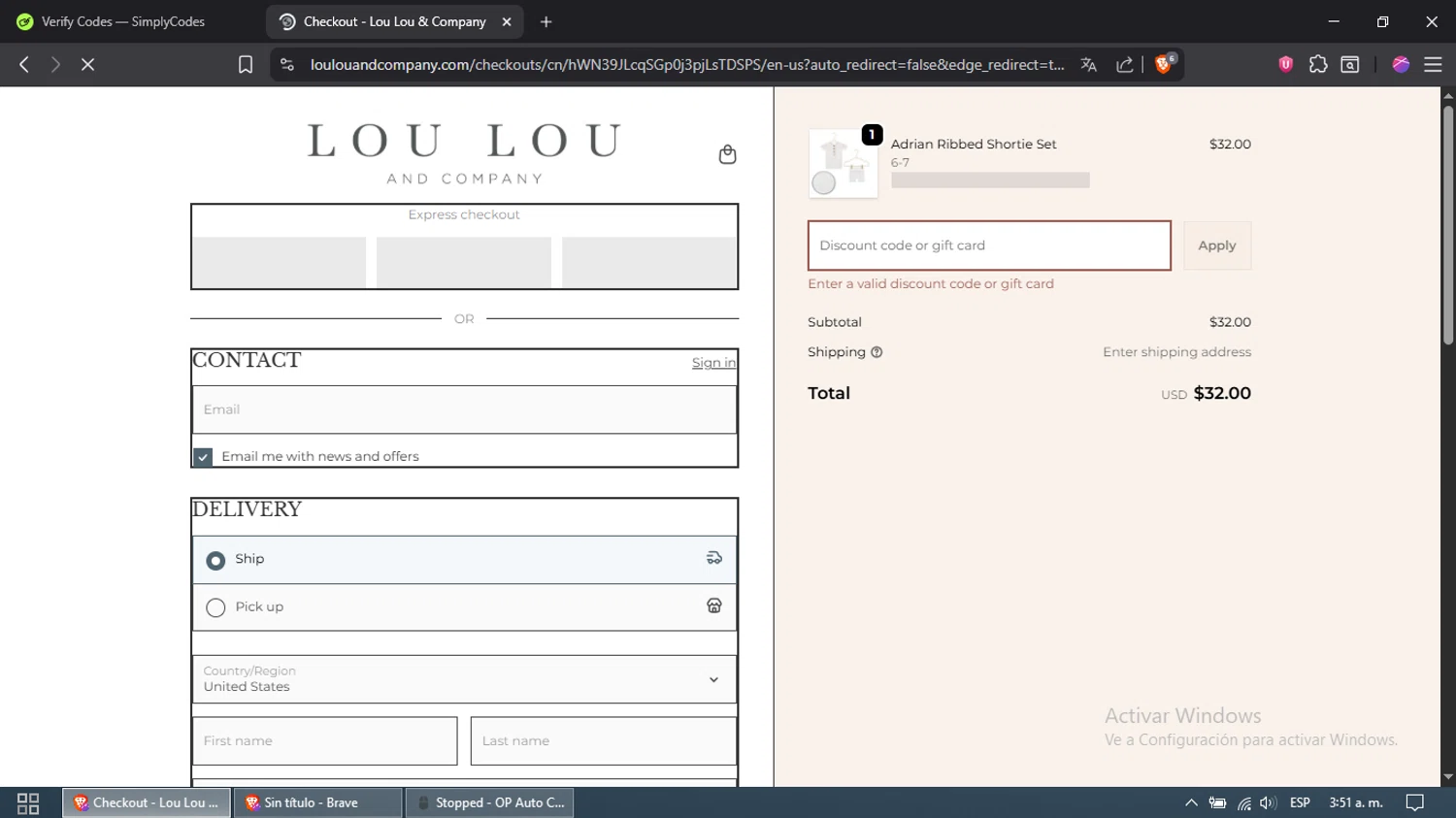The height and width of the screenshot is (818, 1456).
Task: Click the browser address bar URL
Action: click(686, 64)
